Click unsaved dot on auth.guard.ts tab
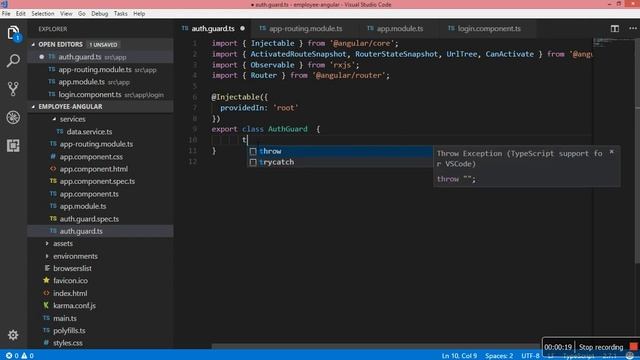 coord(242,29)
